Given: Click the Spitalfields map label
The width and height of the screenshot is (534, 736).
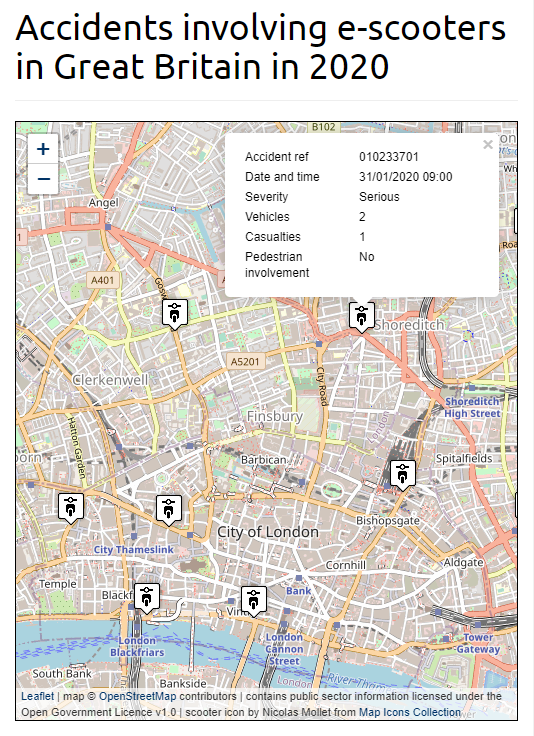Looking at the screenshot, I should pyautogui.click(x=464, y=459).
